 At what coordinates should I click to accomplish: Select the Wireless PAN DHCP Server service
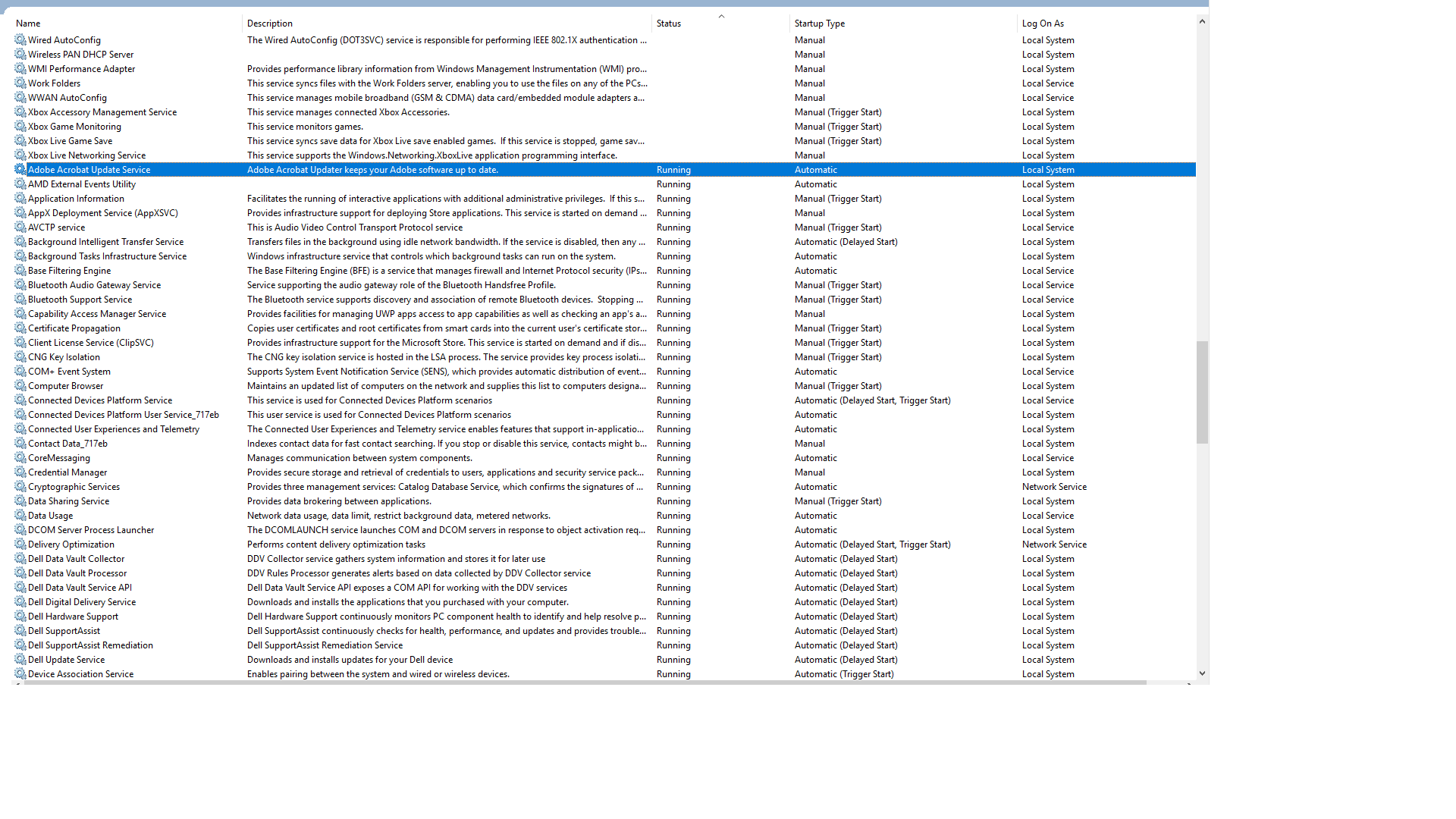(604, 55)
